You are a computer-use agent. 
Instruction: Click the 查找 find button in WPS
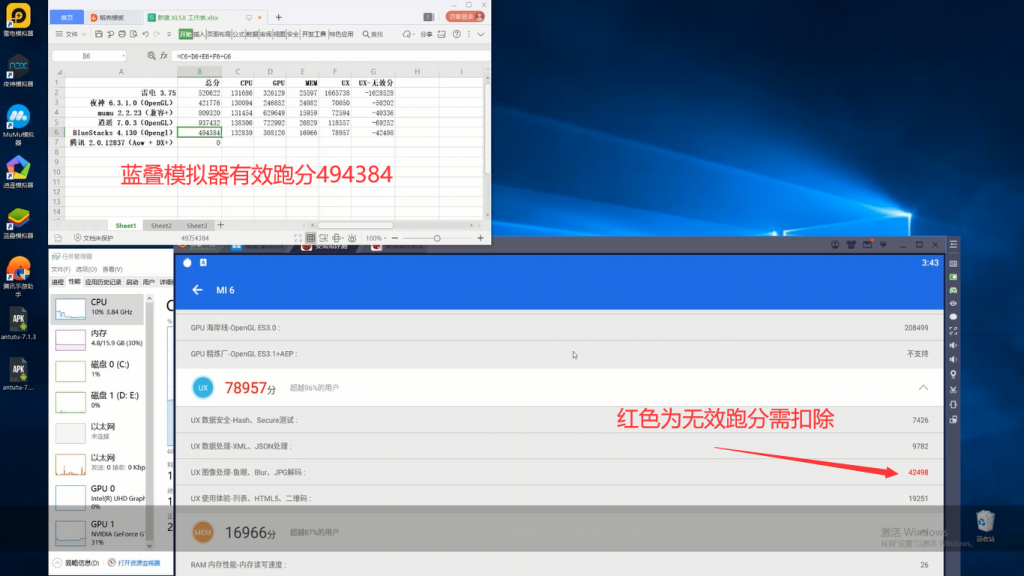[x=373, y=34]
